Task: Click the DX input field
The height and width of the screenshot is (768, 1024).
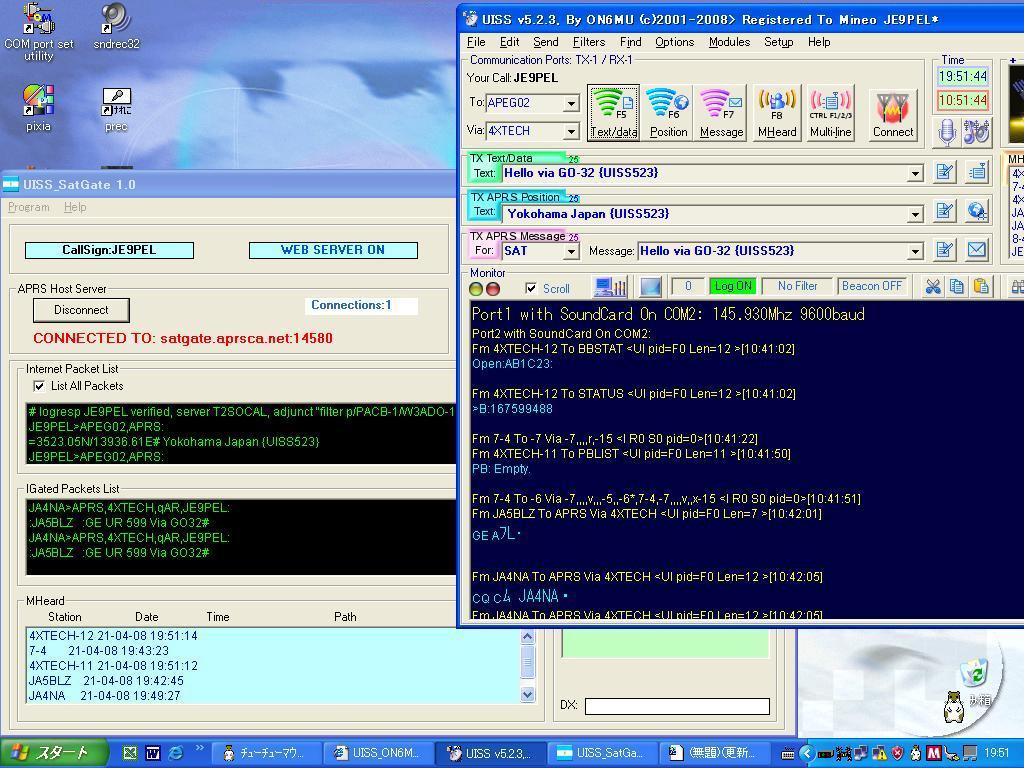Action: pos(677,706)
